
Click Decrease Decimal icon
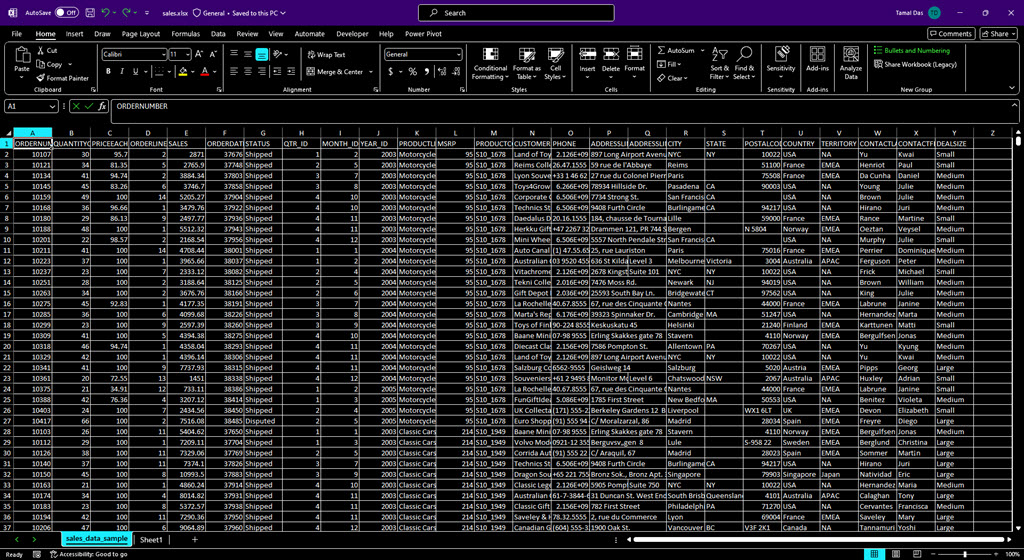point(456,72)
